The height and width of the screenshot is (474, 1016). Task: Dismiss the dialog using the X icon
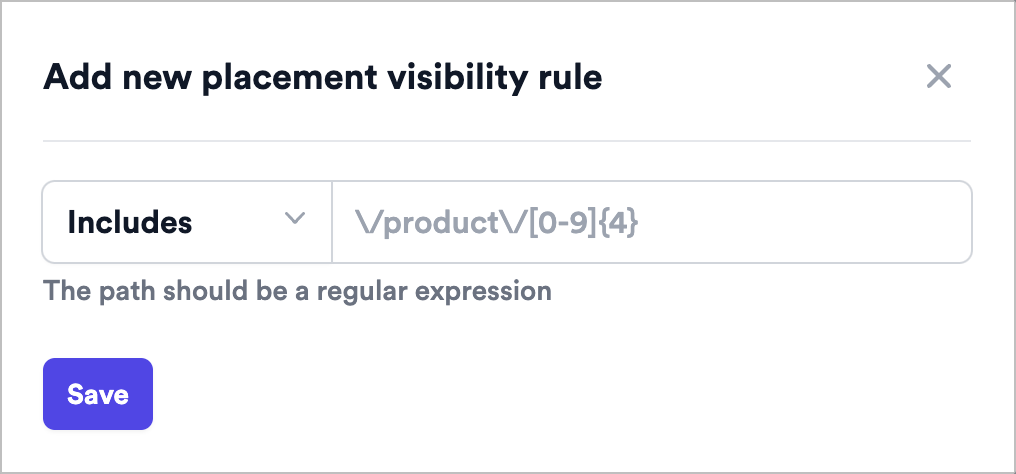coord(938,76)
